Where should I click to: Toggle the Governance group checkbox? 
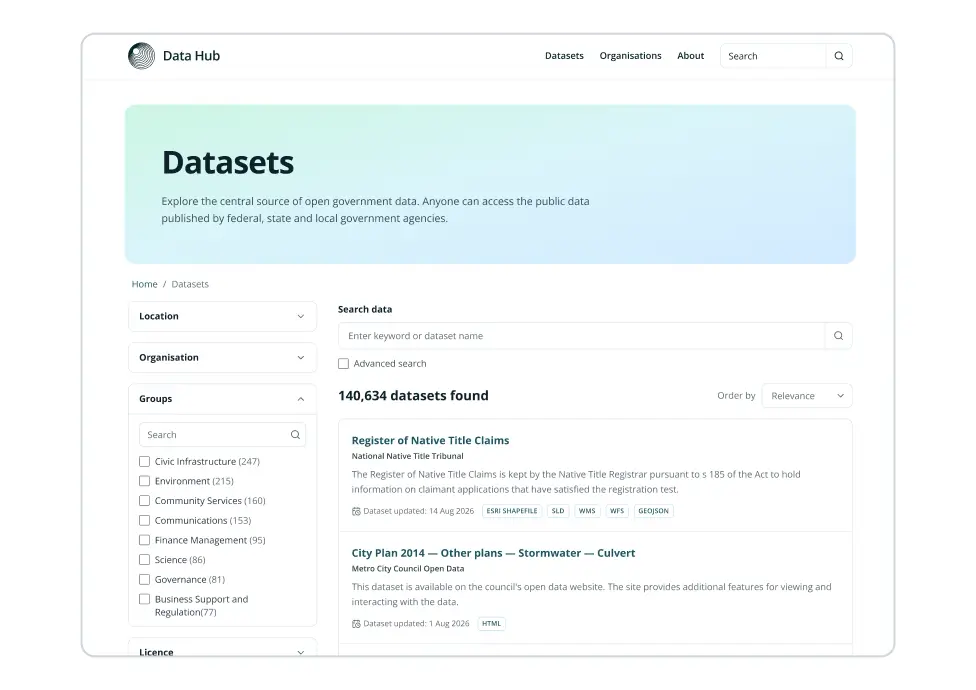(144, 580)
